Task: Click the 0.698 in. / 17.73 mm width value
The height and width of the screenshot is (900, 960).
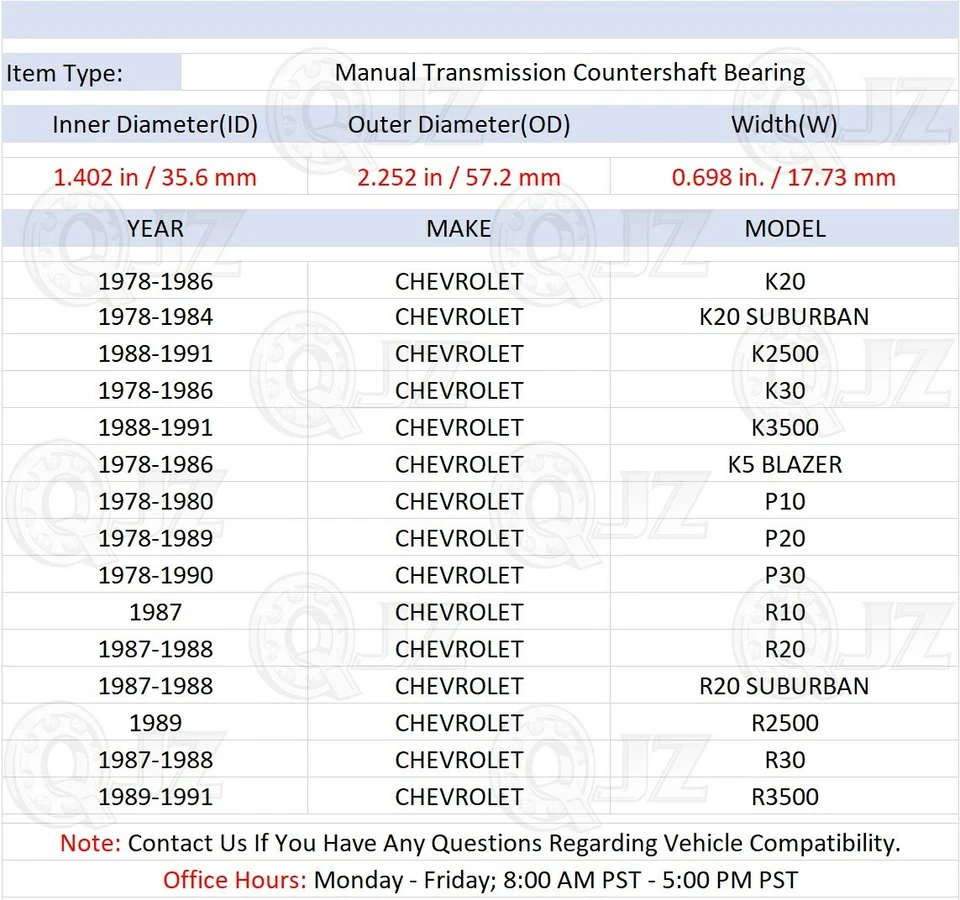Action: pos(784,177)
